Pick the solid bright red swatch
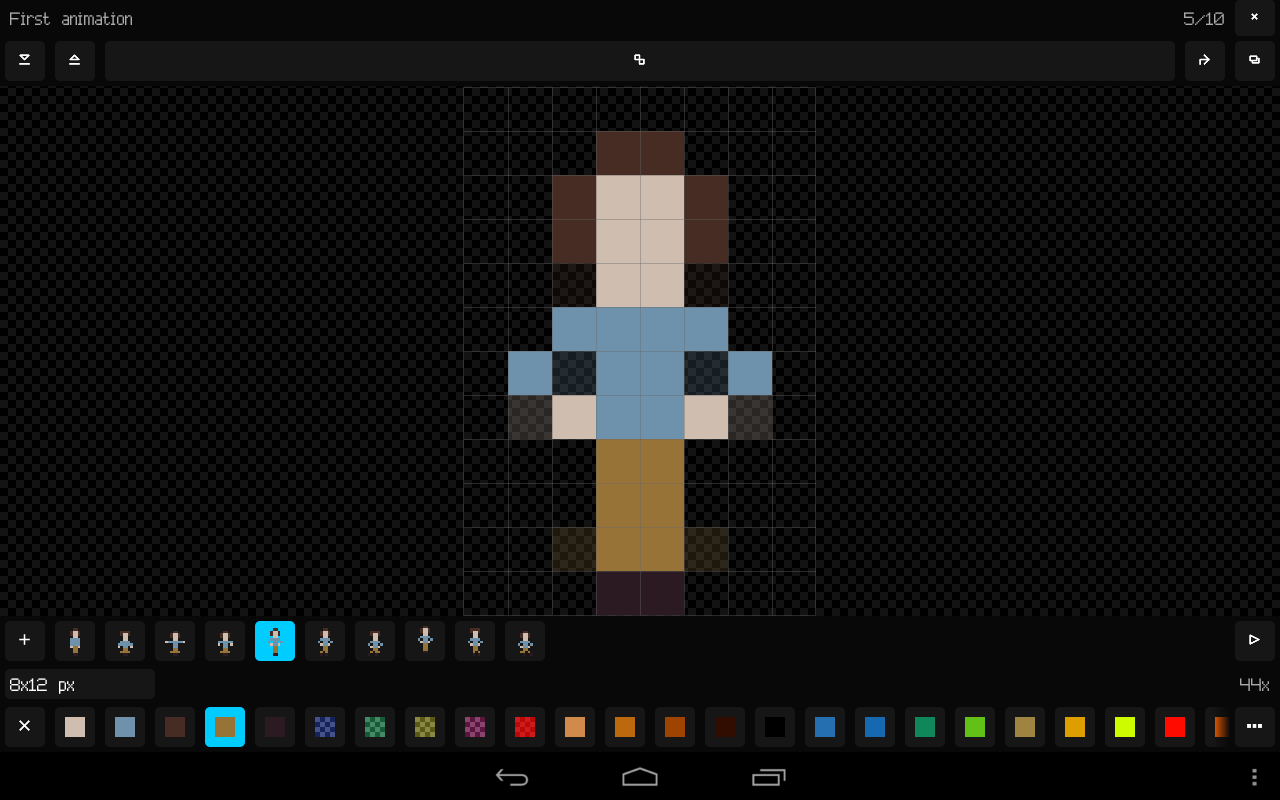 coord(1175,727)
